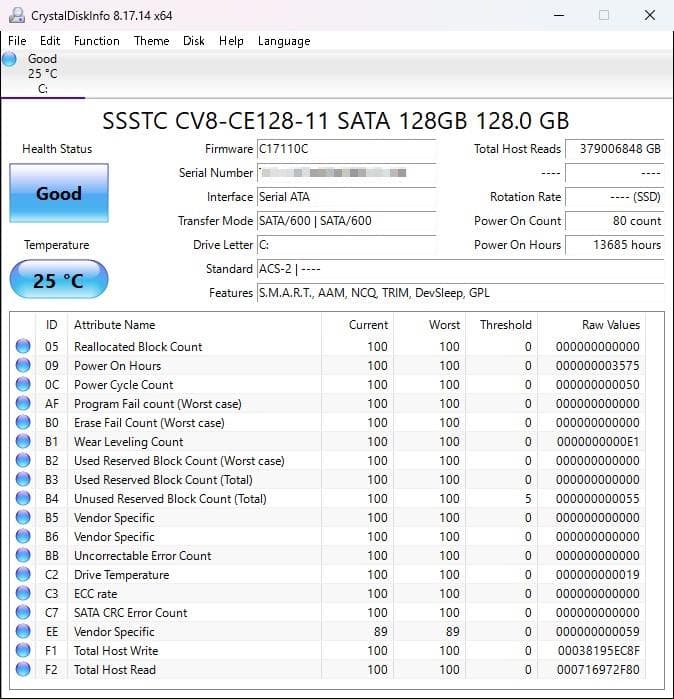Select the Wear Leveling Count attribute name
This screenshot has height=699, width=674.
point(129,442)
